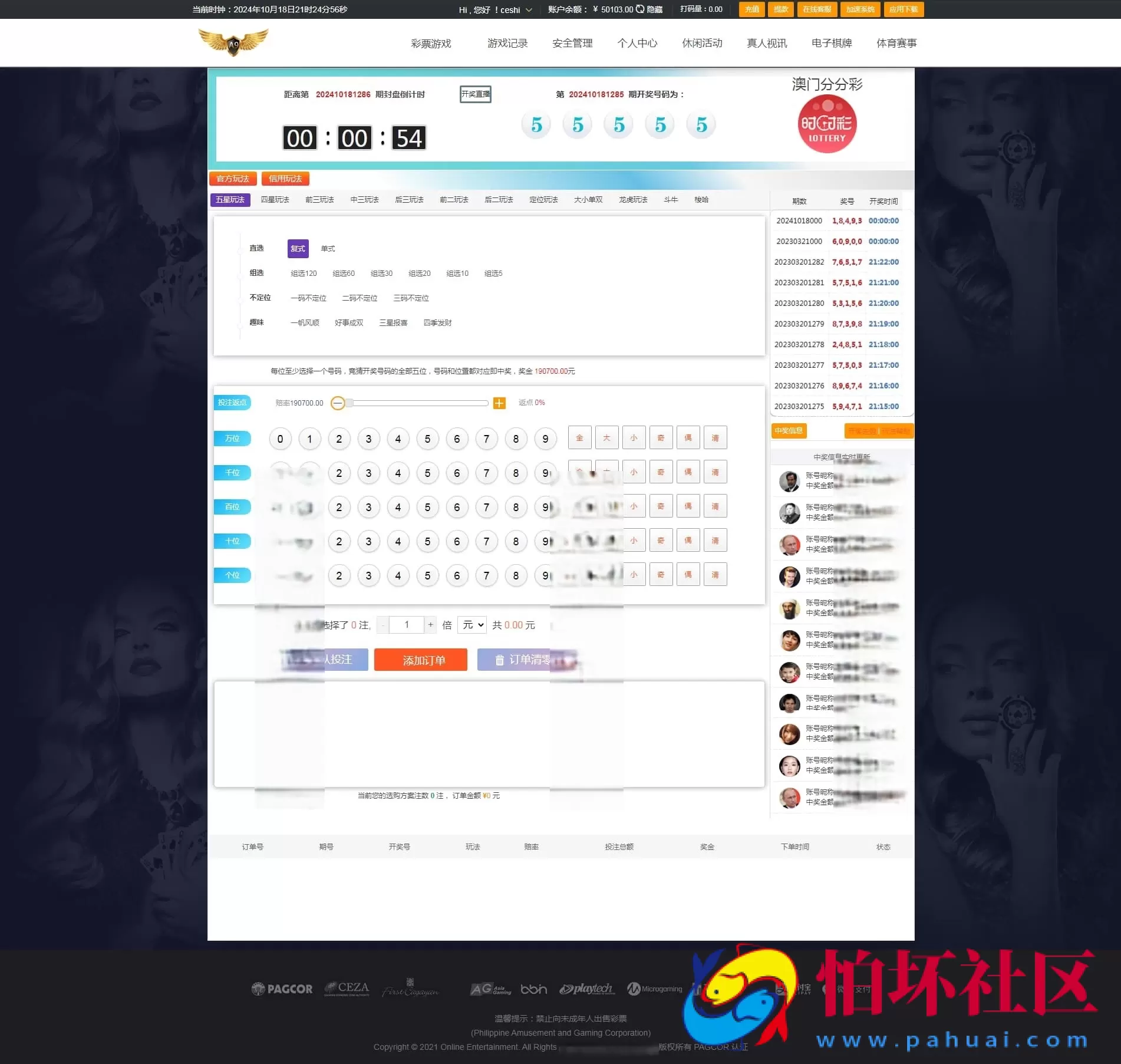Select number ball 5 in the 万位 row

pyautogui.click(x=427, y=439)
